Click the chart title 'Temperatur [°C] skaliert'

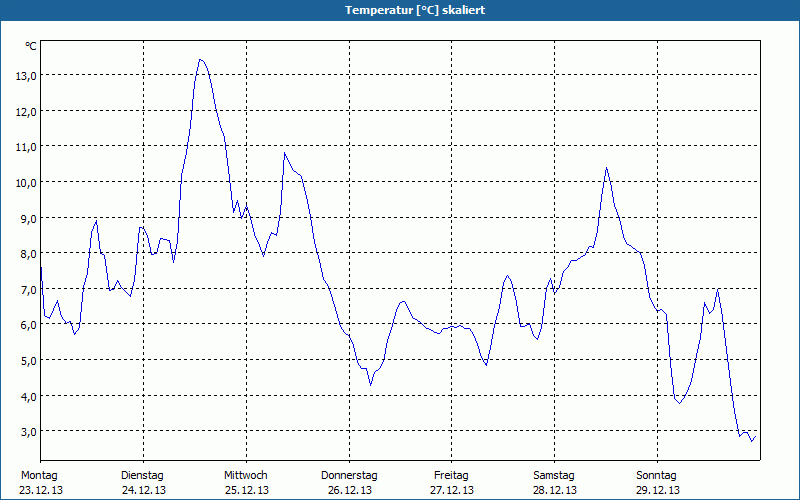(415, 10)
